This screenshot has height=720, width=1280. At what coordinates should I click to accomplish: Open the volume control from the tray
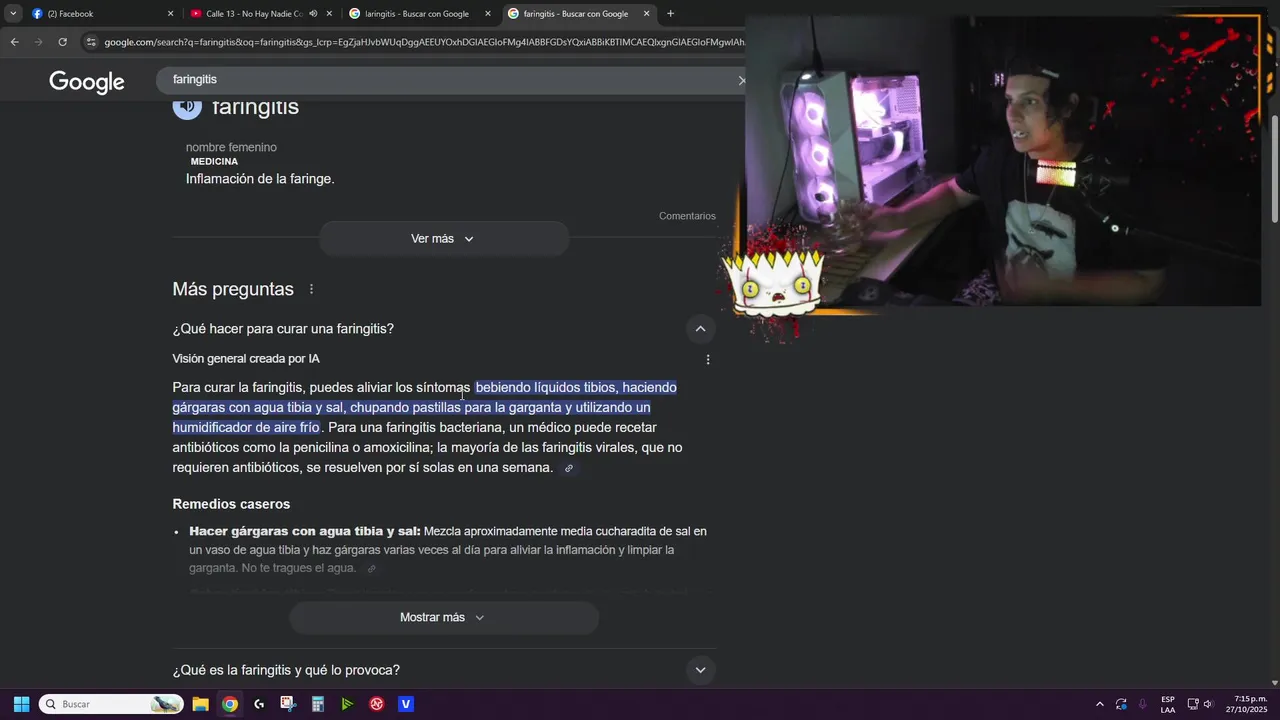[1208, 704]
